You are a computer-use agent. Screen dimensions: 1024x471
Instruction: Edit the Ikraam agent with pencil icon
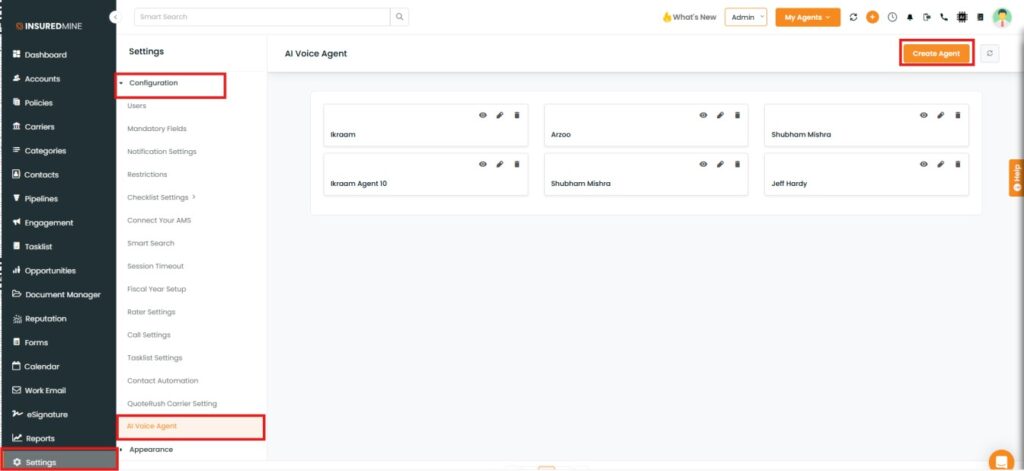[x=500, y=115]
